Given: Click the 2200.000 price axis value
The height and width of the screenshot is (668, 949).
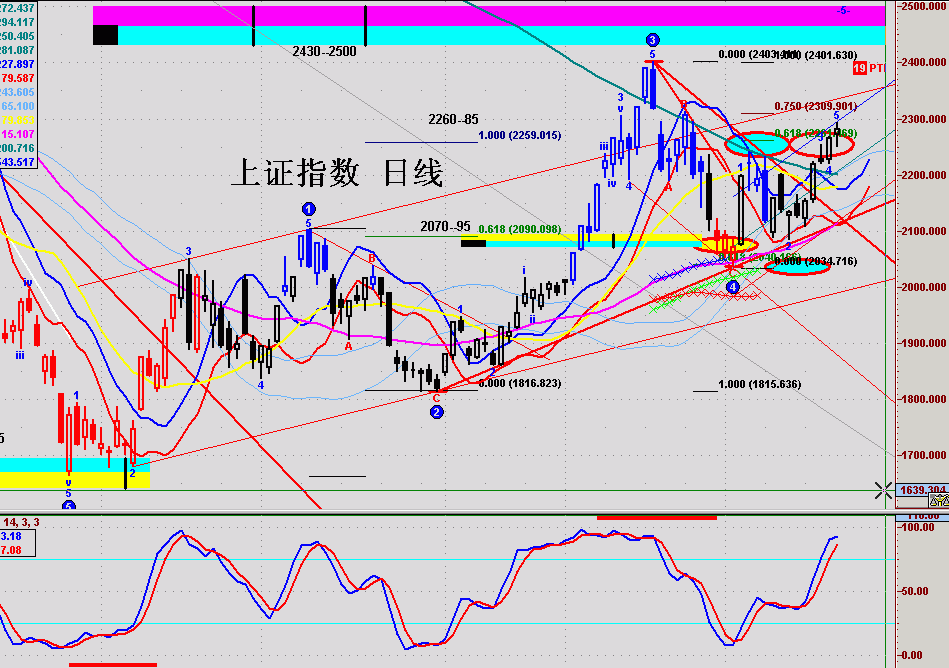Looking at the screenshot, I should pos(924,175).
